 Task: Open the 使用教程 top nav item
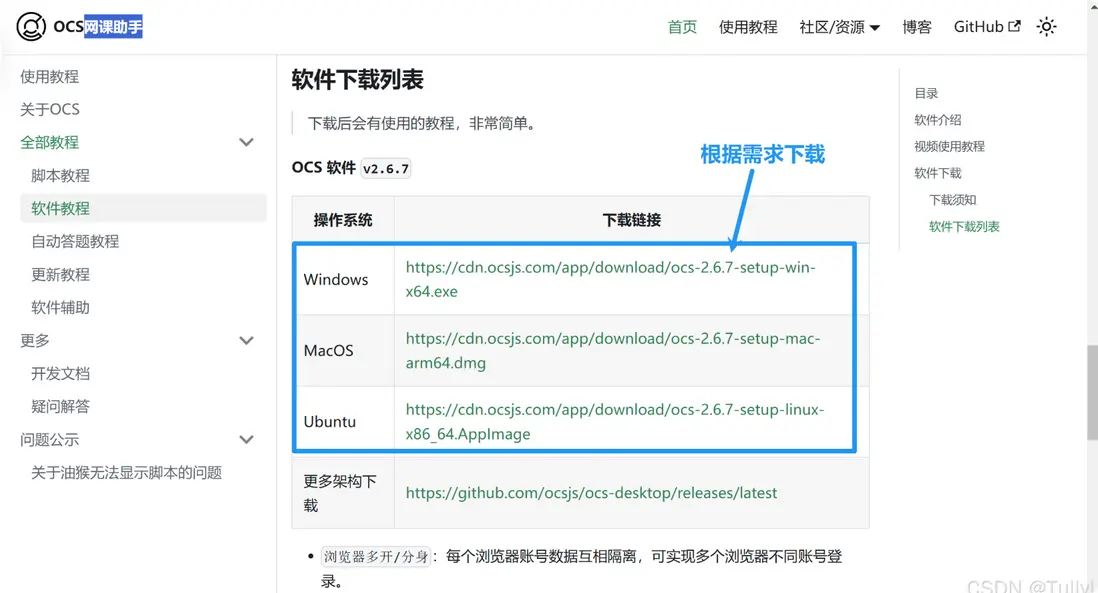pyautogui.click(x=748, y=27)
